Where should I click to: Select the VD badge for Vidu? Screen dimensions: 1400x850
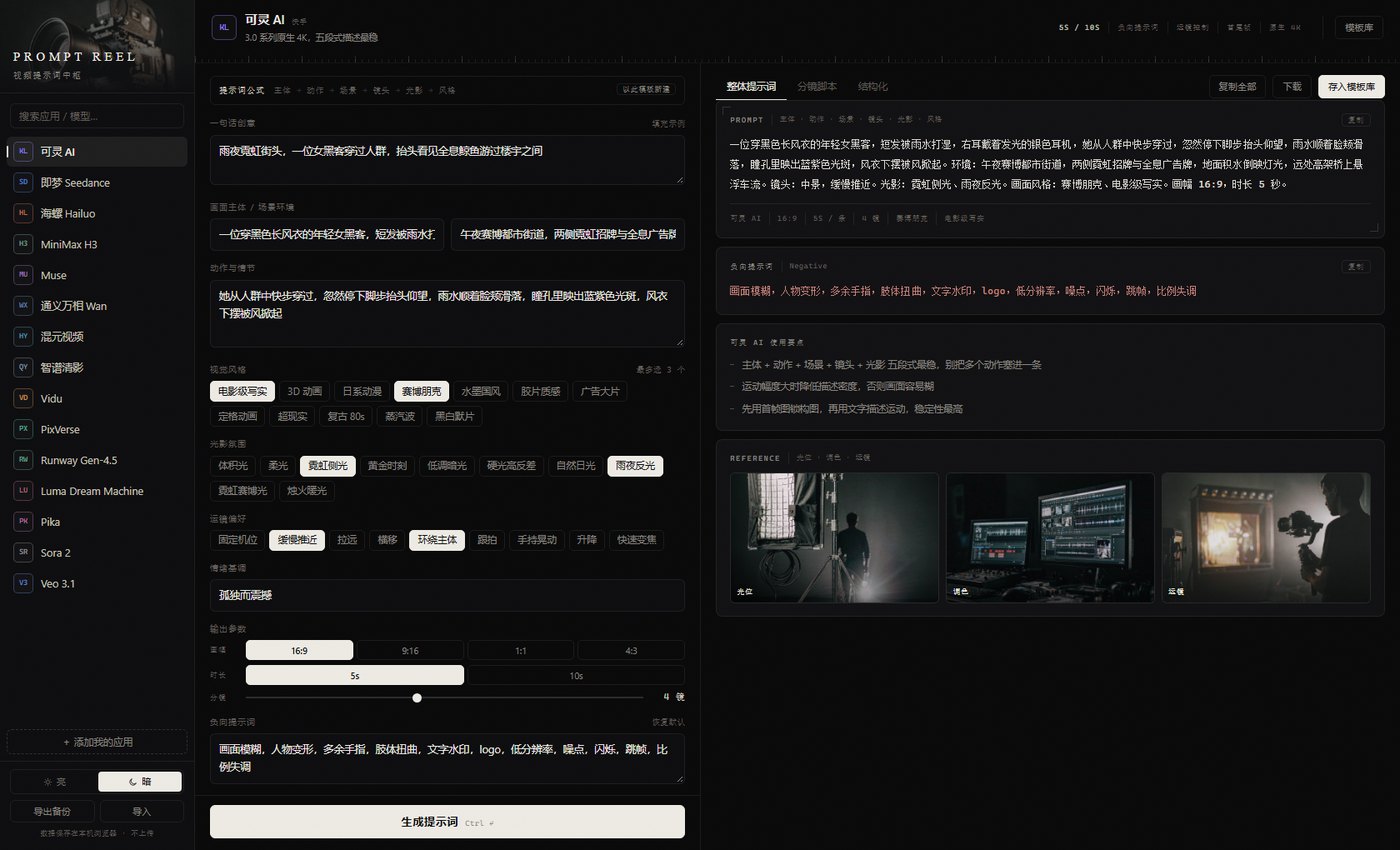tap(23, 398)
